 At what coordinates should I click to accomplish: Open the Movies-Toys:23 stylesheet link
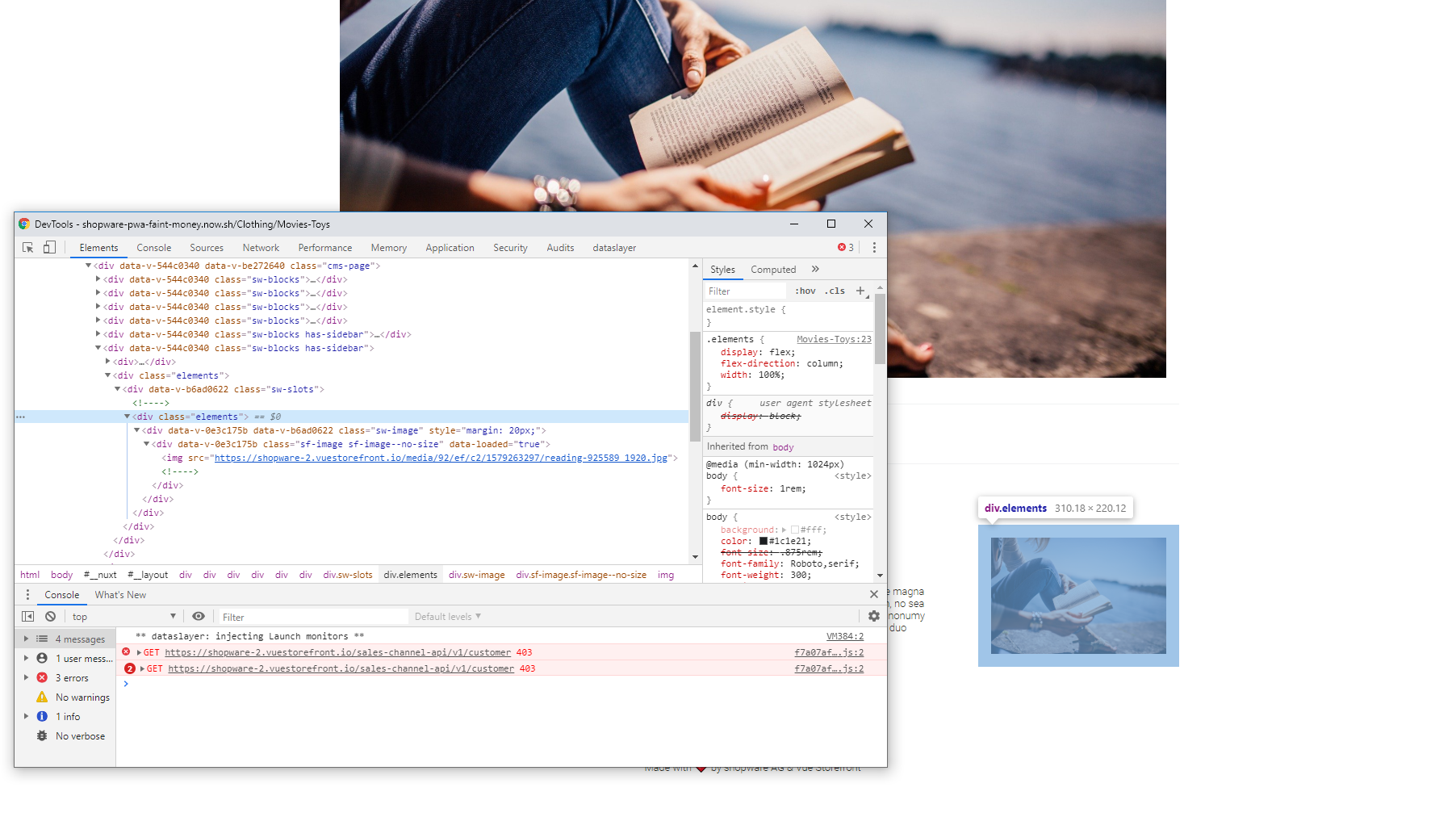[x=833, y=339]
